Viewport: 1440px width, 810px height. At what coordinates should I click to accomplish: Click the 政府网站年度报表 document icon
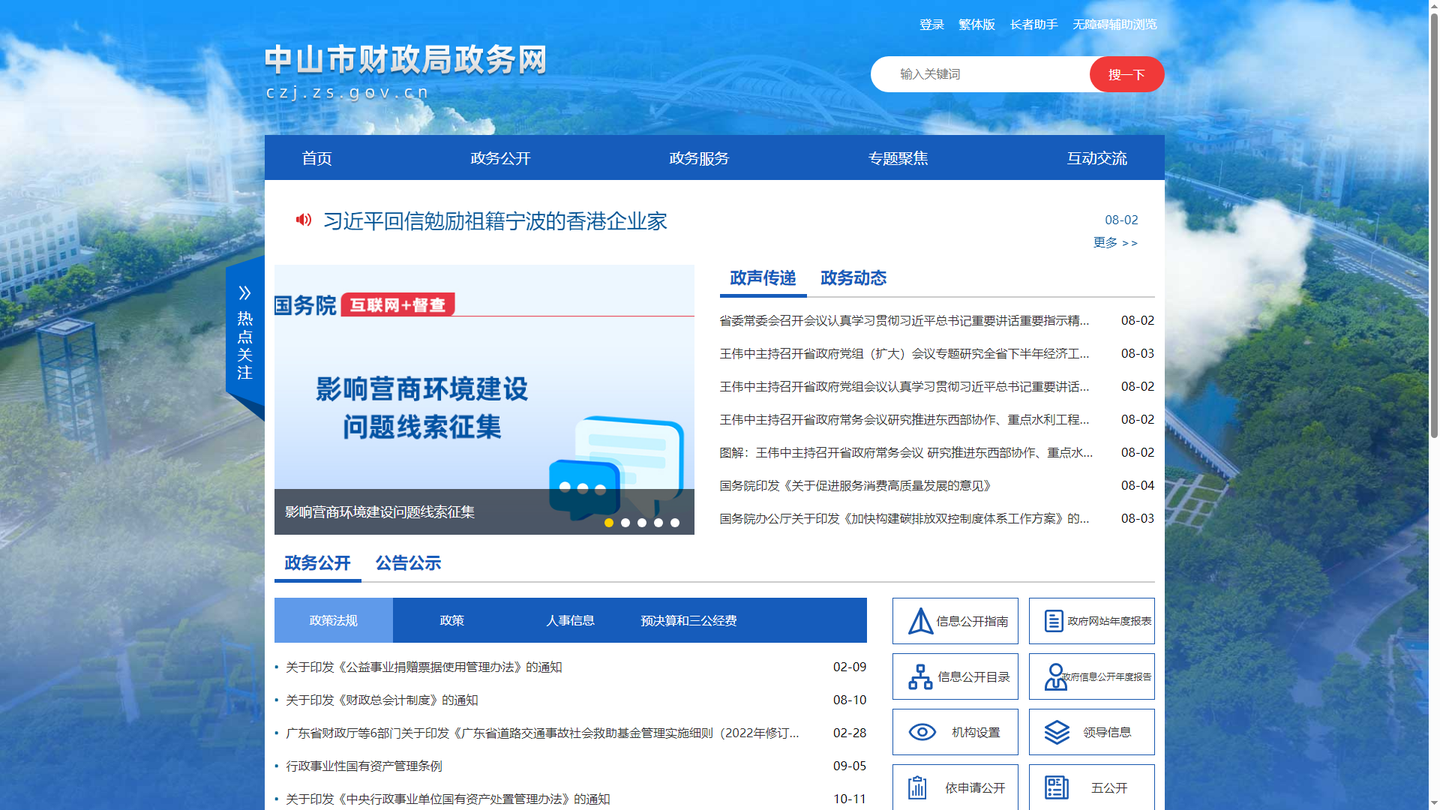1053,621
